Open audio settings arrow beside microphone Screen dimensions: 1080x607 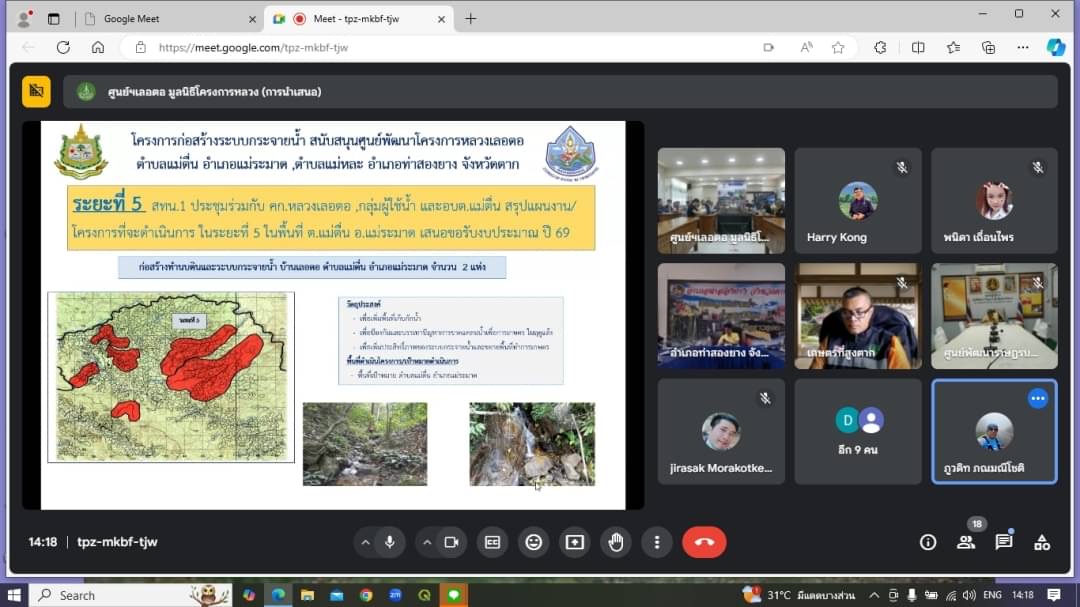(365, 542)
